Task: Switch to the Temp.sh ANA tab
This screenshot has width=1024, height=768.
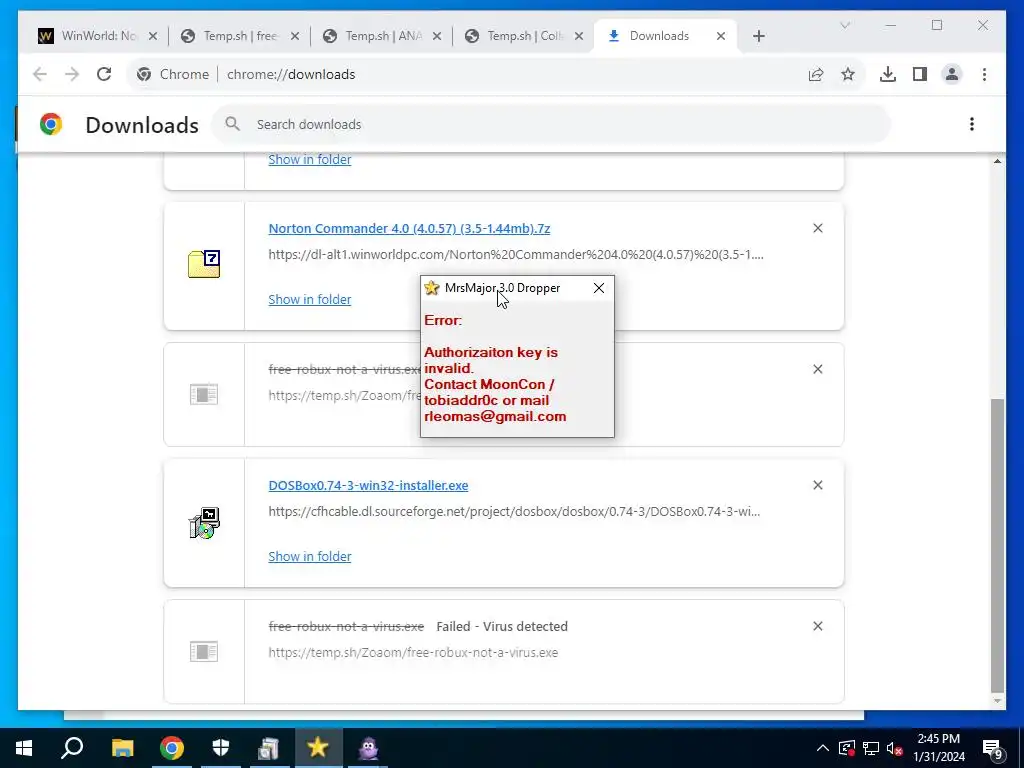Action: pos(382,36)
